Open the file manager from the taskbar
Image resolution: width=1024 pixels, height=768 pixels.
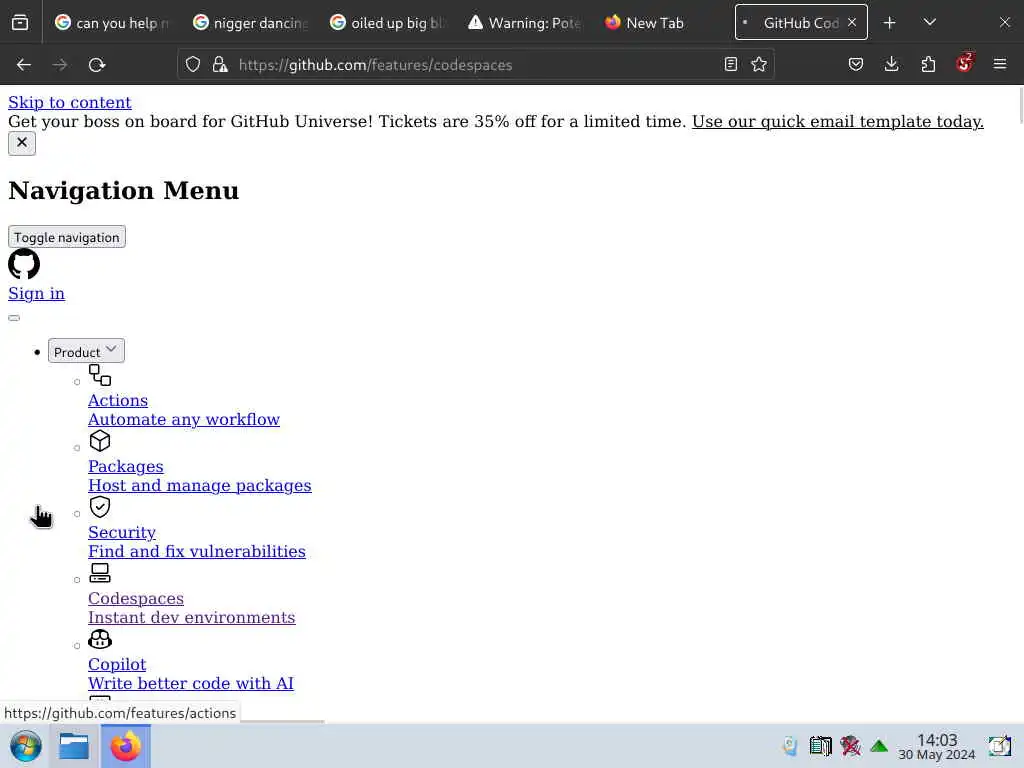tap(74, 746)
